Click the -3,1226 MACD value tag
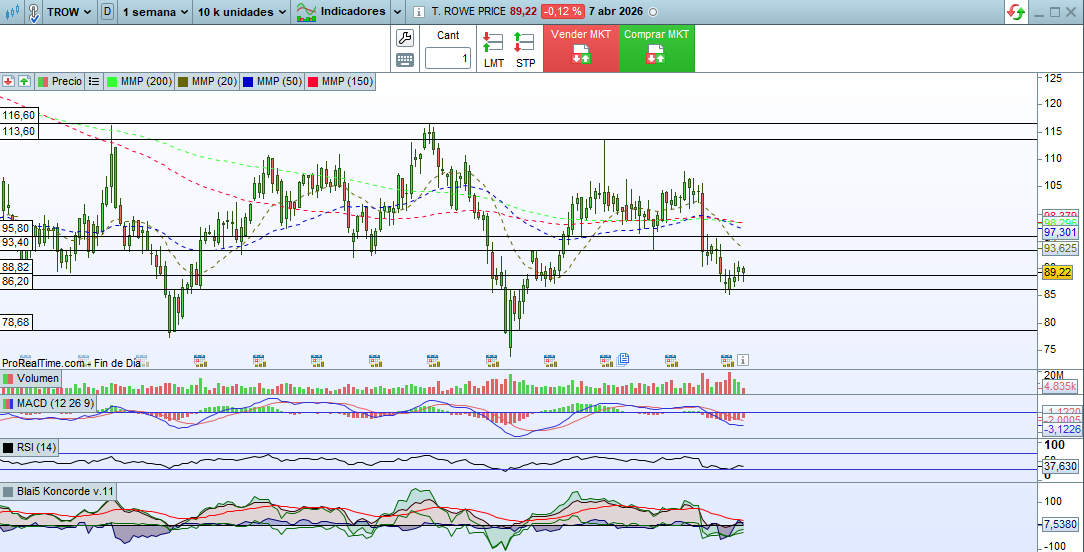This screenshot has width=1084, height=552. pos(1060,430)
